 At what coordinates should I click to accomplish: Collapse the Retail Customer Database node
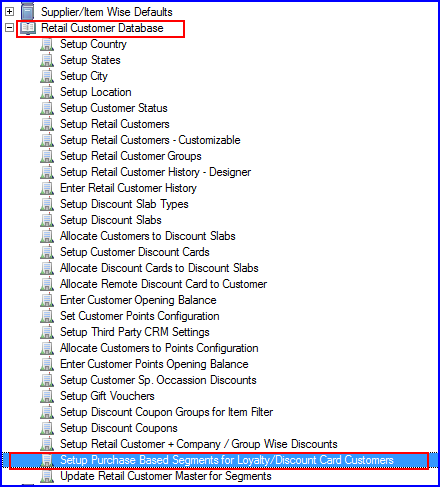pyautogui.click(x=10, y=28)
